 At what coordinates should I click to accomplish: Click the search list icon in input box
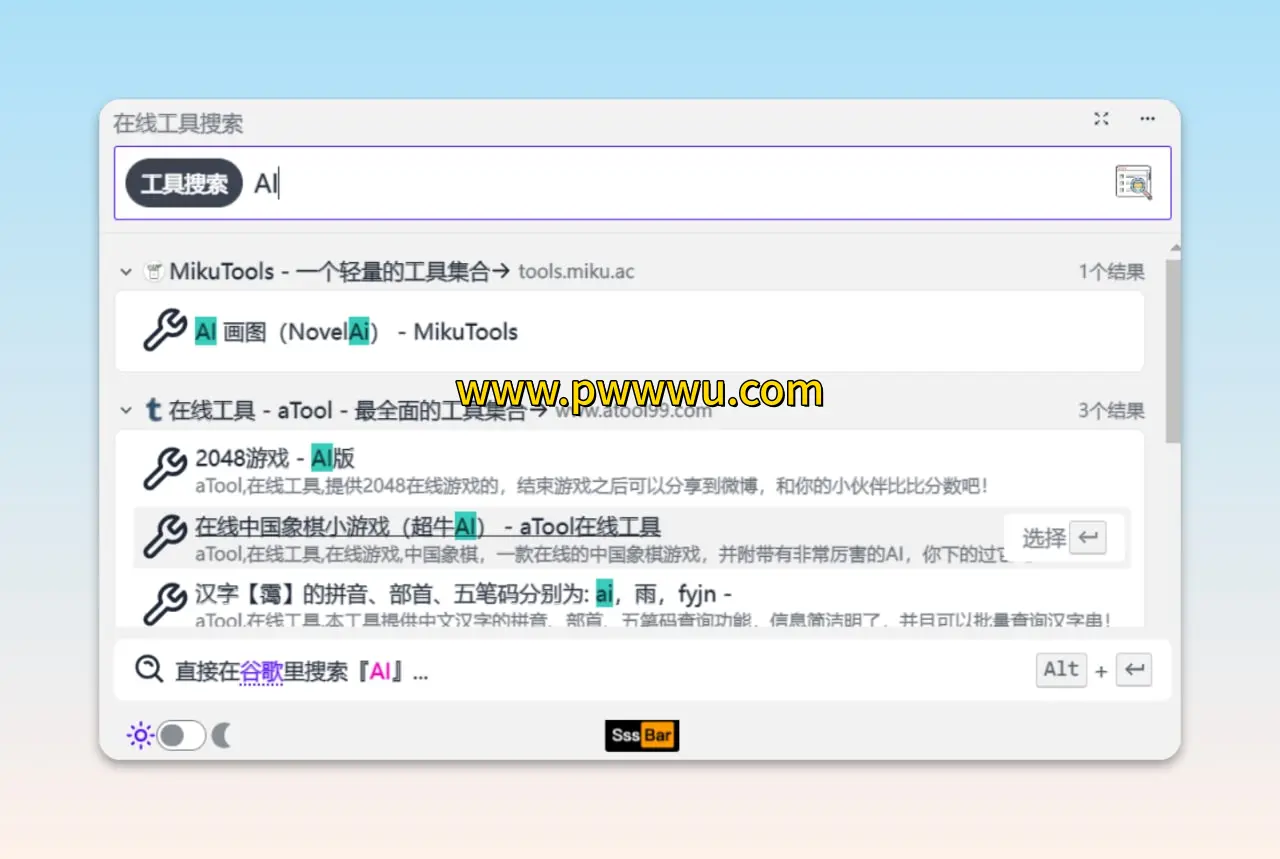[1133, 183]
